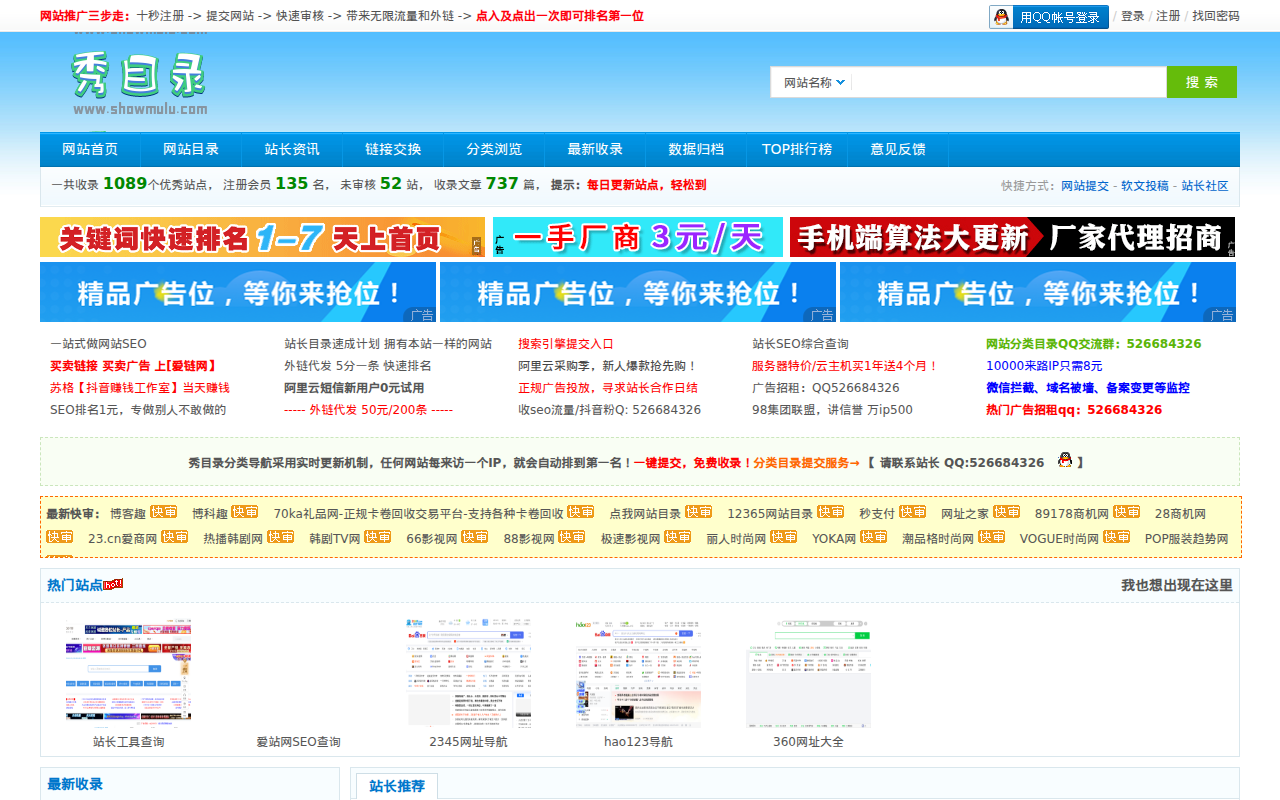Screen dimensions: 1280x800
Task: Open the hao123导航 thumbnail
Action: click(x=638, y=672)
